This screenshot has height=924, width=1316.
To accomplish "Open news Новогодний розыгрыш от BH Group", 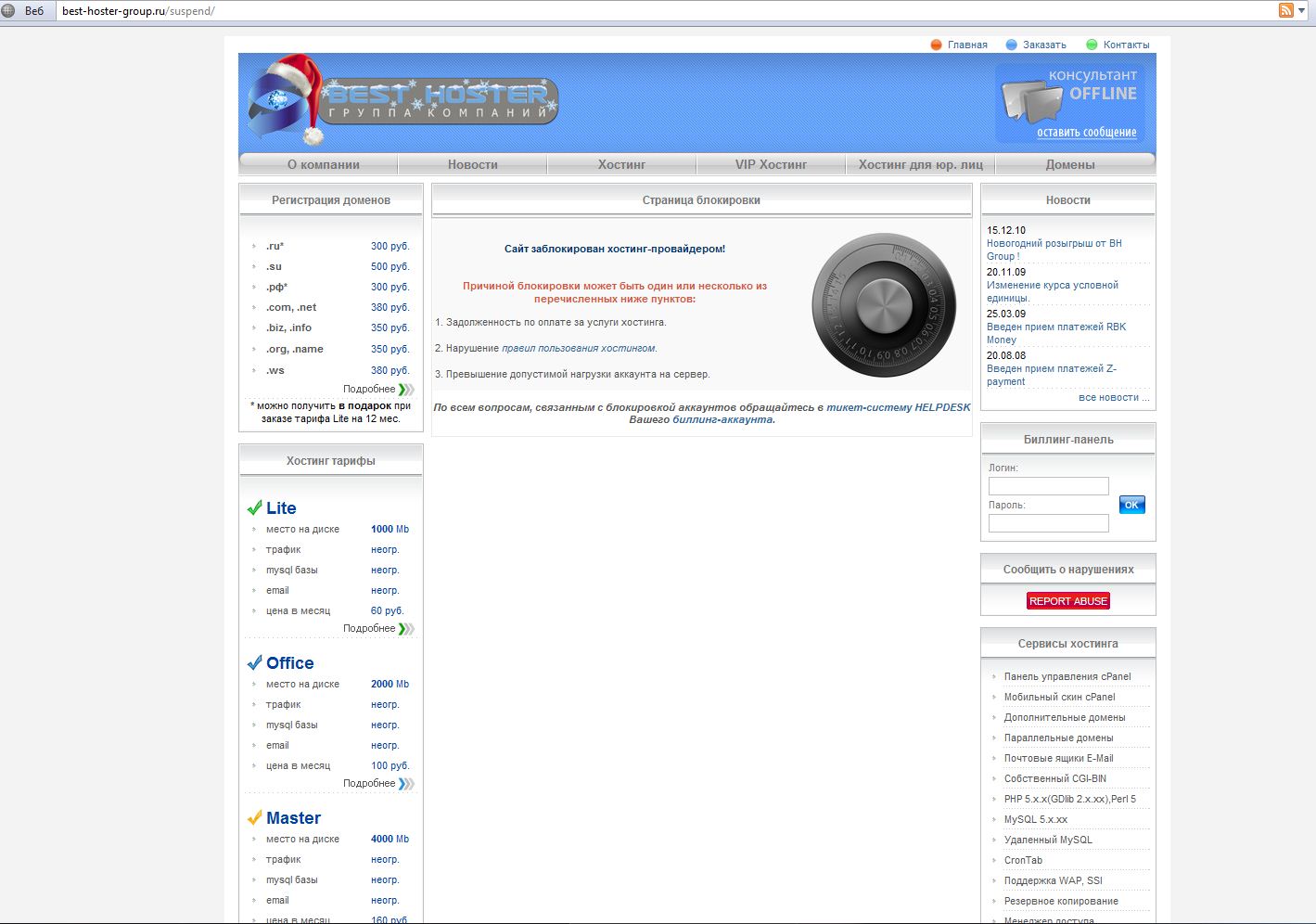I will (1054, 250).
